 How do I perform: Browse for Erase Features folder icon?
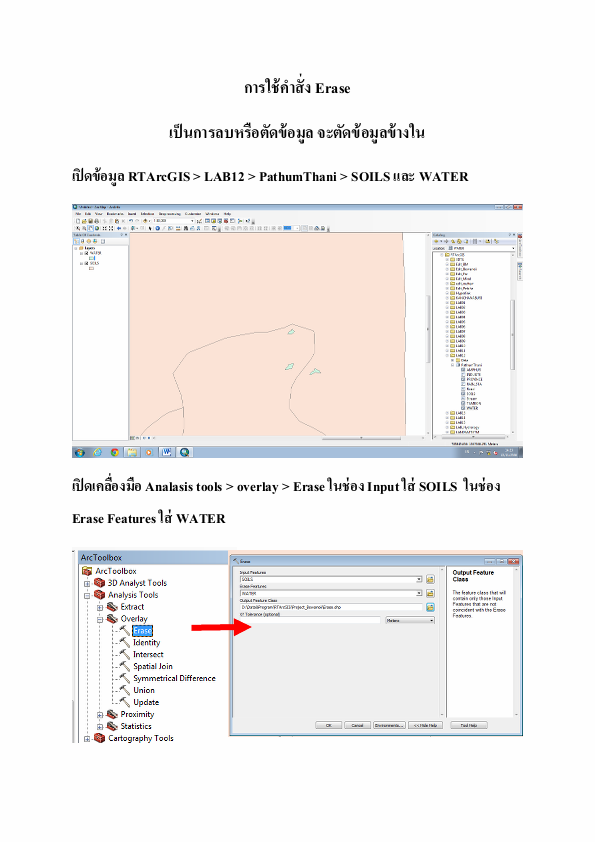coord(430,593)
